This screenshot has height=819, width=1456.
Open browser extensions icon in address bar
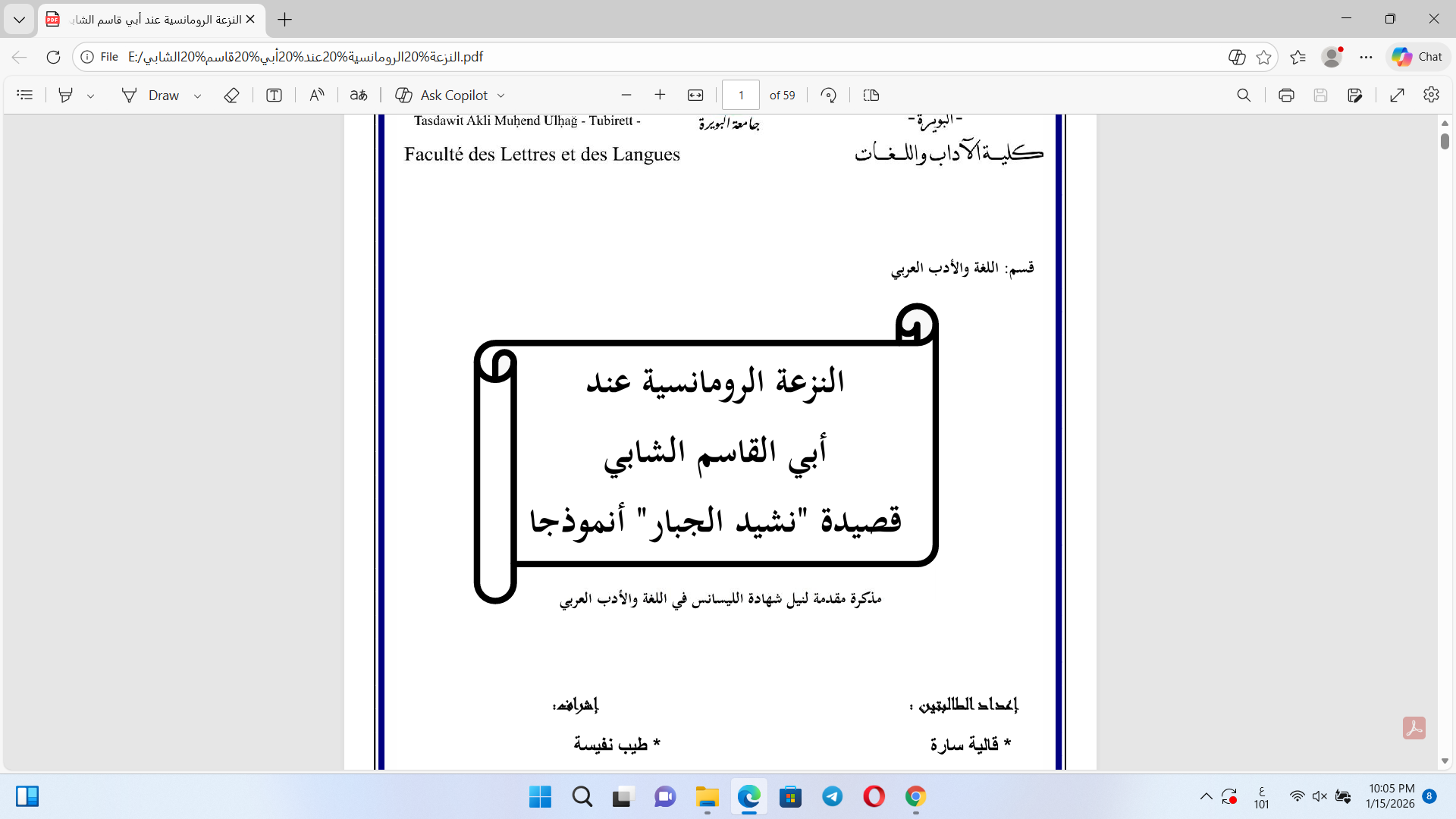tap(1237, 57)
